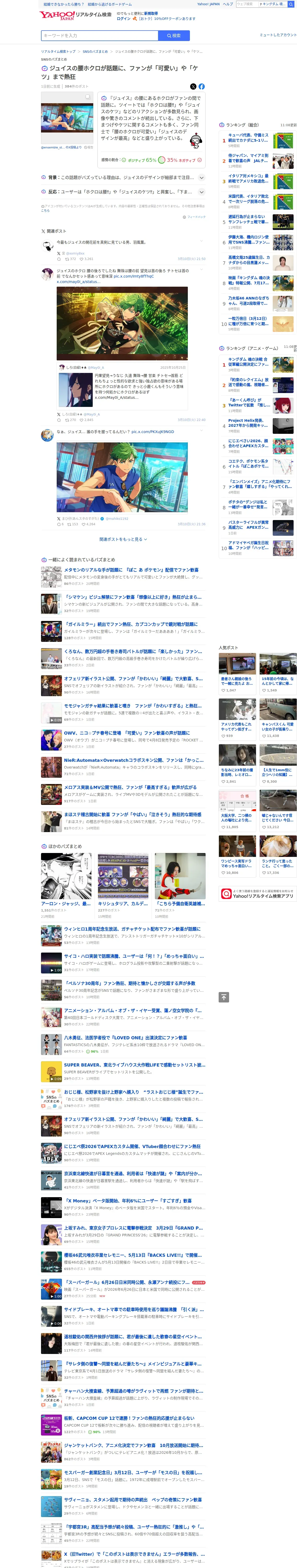The height and width of the screenshot is (1568, 297).
Task: Expand 関連ポストをもっと見る
Action: pyautogui.click(x=123, y=539)
